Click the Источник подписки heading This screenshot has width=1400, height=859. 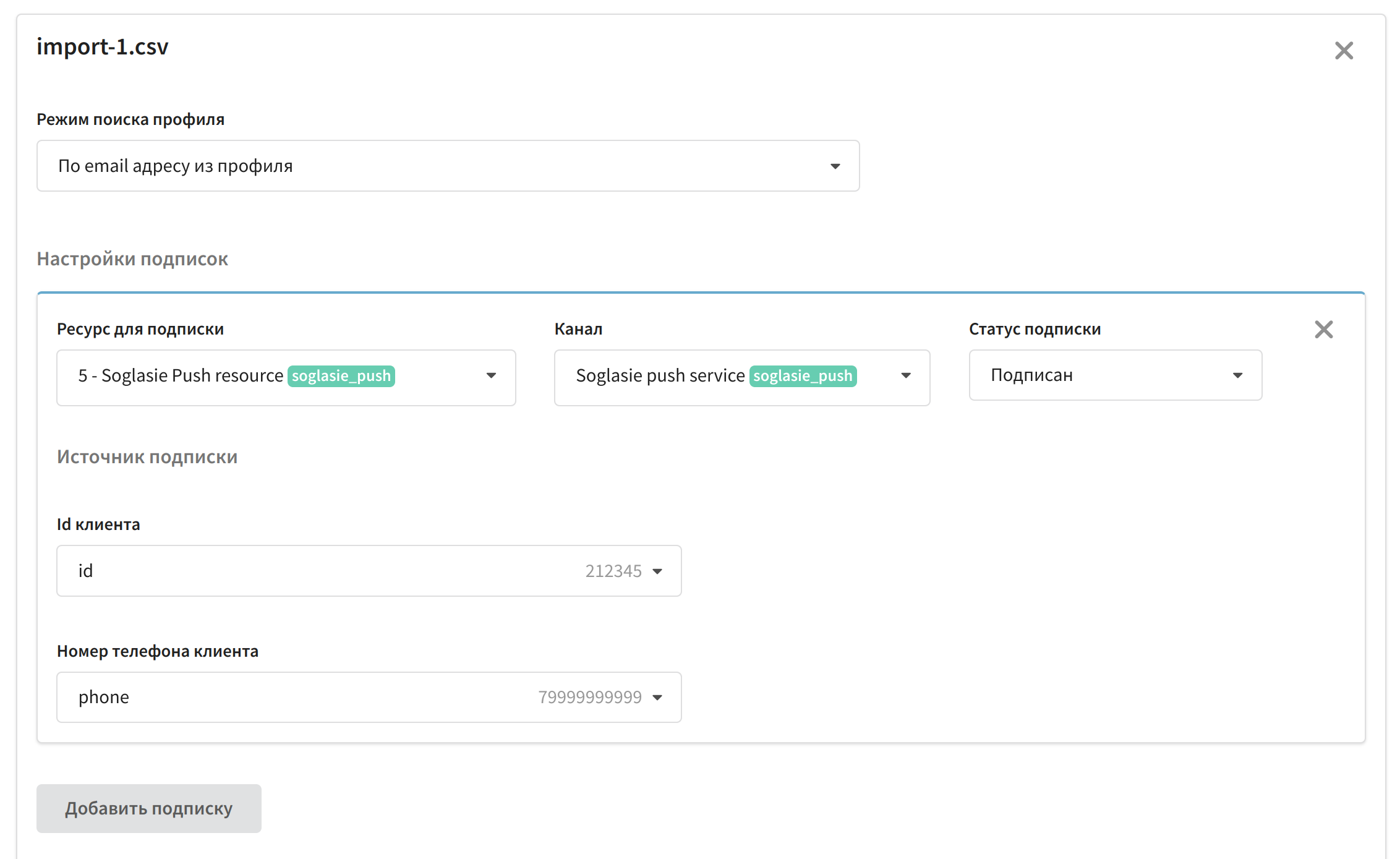[x=147, y=456]
